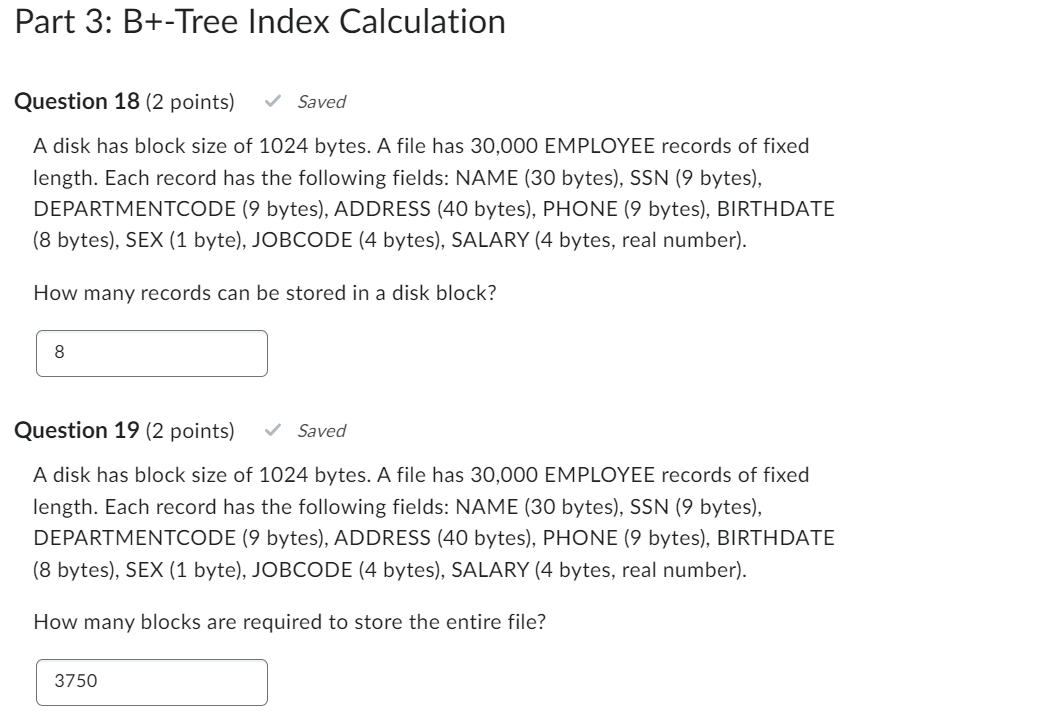This screenshot has width=1050, height=722.
Task: Click the Saved checkmark beside Question 19
Action: (270, 431)
